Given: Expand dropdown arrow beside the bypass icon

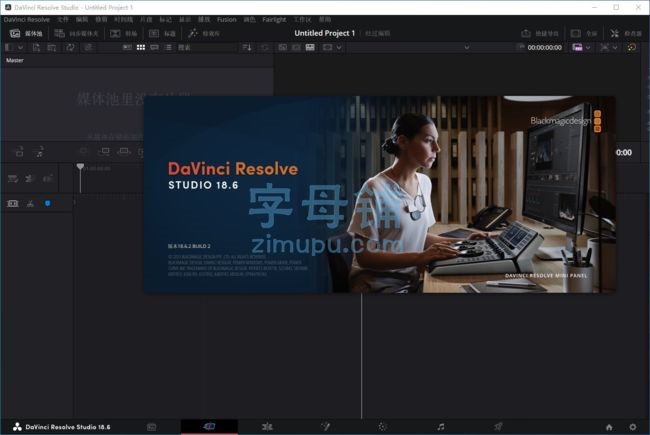Looking at the screenshot, I should pos(615,48).
